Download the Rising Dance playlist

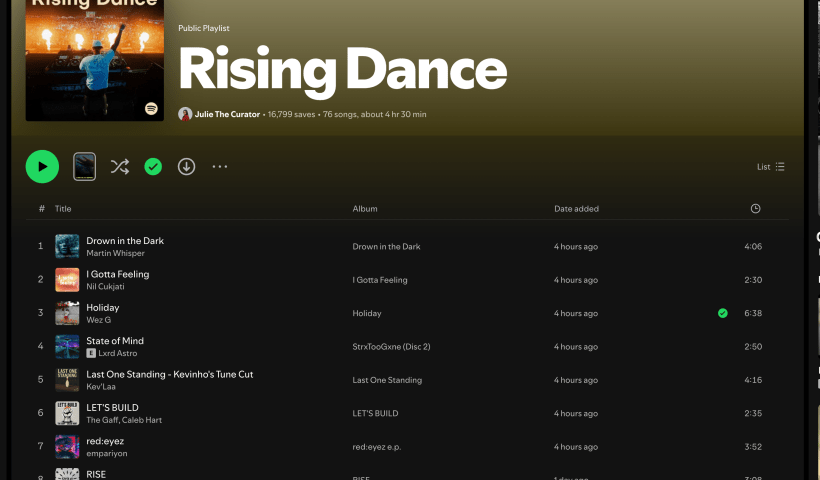click(186, 167)
